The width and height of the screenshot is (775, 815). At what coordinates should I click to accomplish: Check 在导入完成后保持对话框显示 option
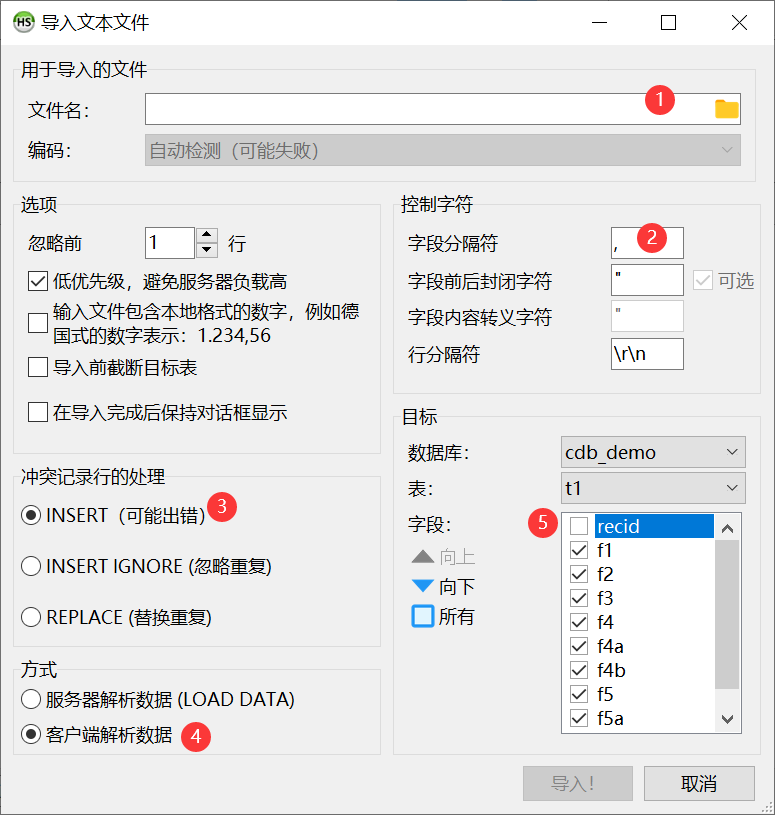[x=38, y=412]
